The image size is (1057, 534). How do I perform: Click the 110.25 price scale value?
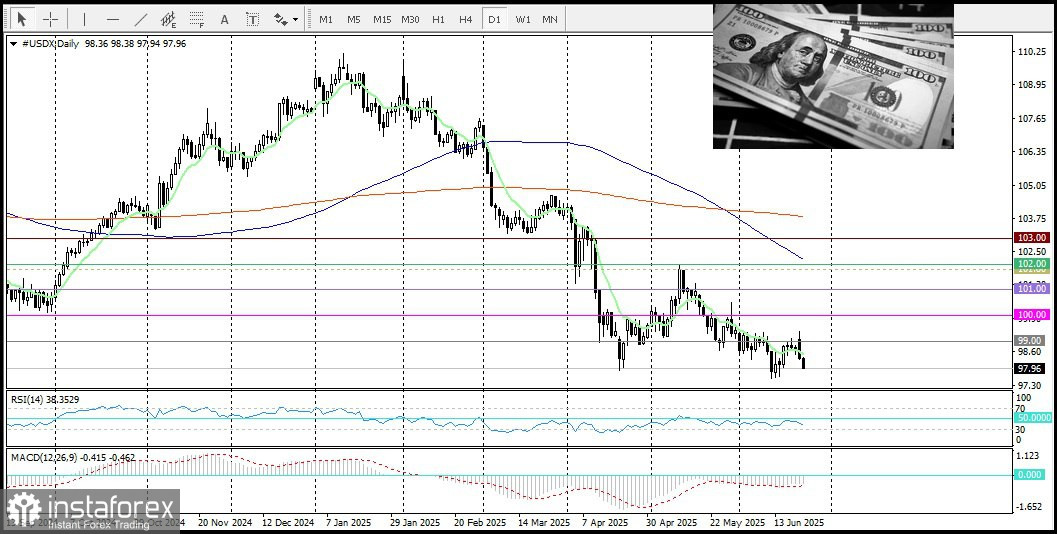point(1032,52)
